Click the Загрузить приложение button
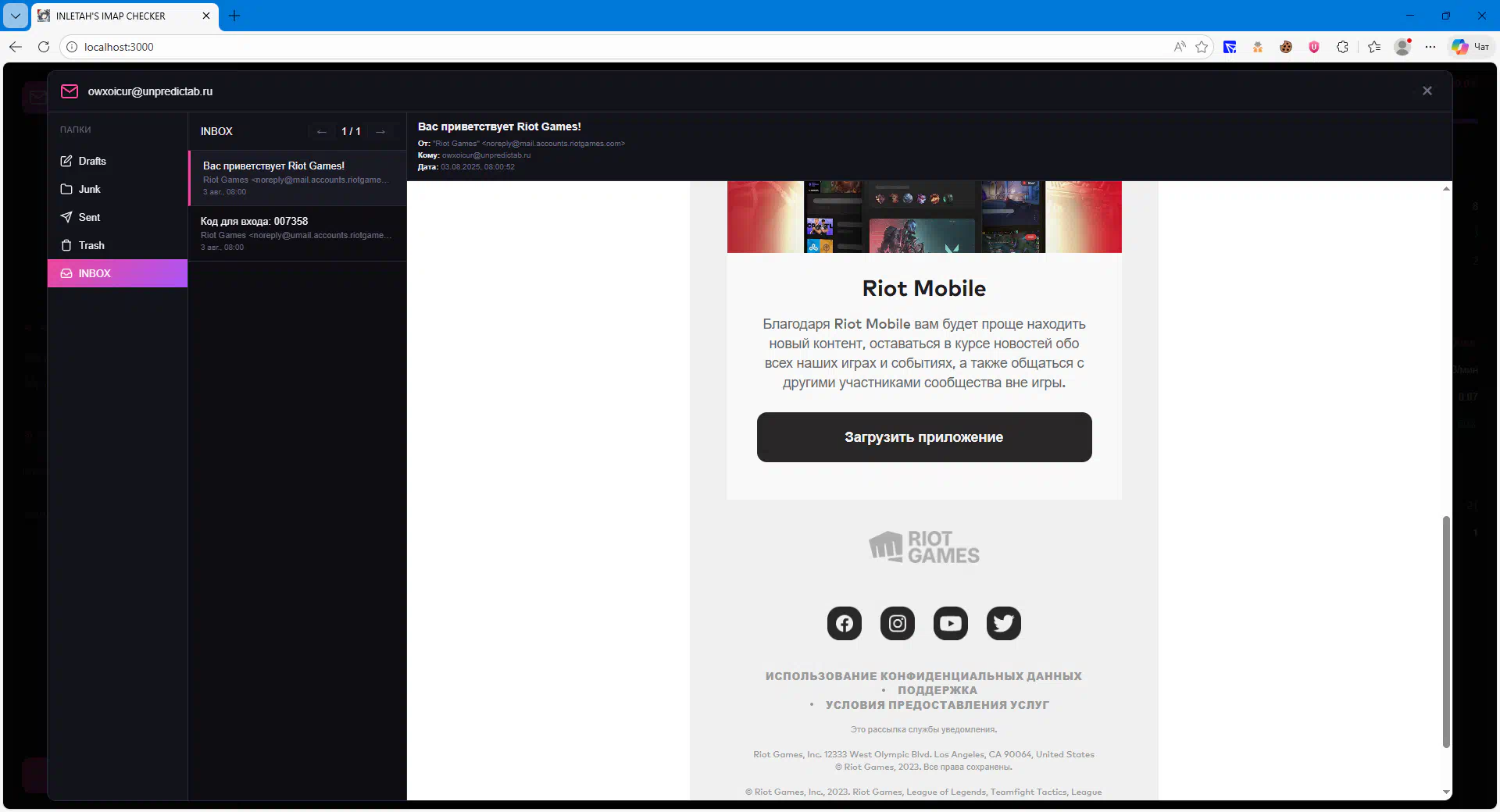Screen dimensions: 1500x812 (x=923, y=437)
